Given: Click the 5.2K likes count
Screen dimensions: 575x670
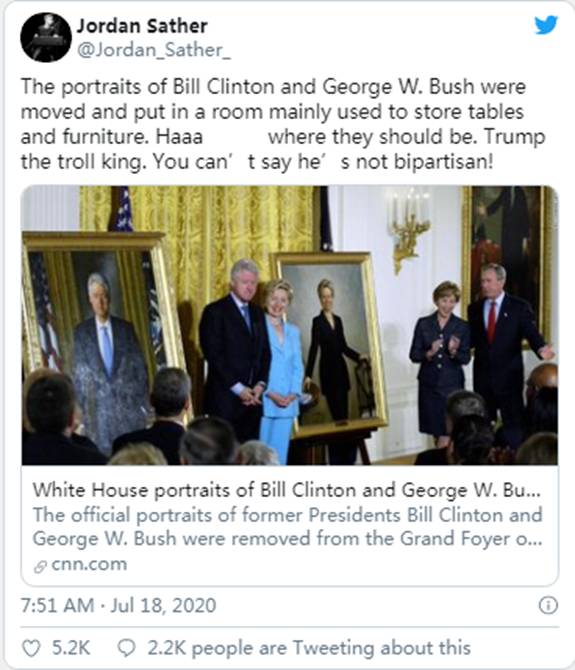Looking at the screenshot, I should [71, 648].
